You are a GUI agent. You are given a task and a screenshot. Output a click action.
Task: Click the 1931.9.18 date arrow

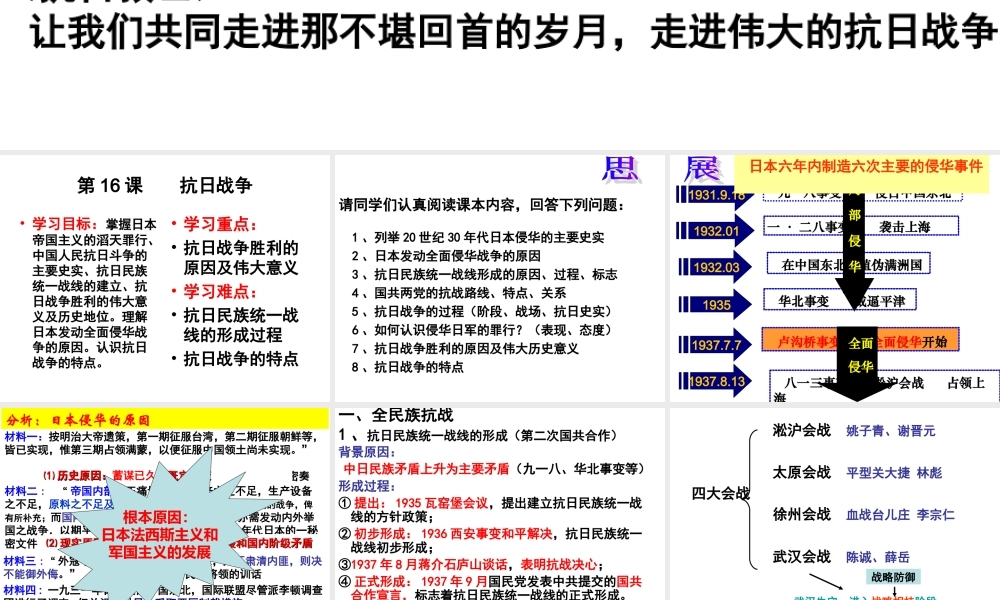[x=714, y=194]
